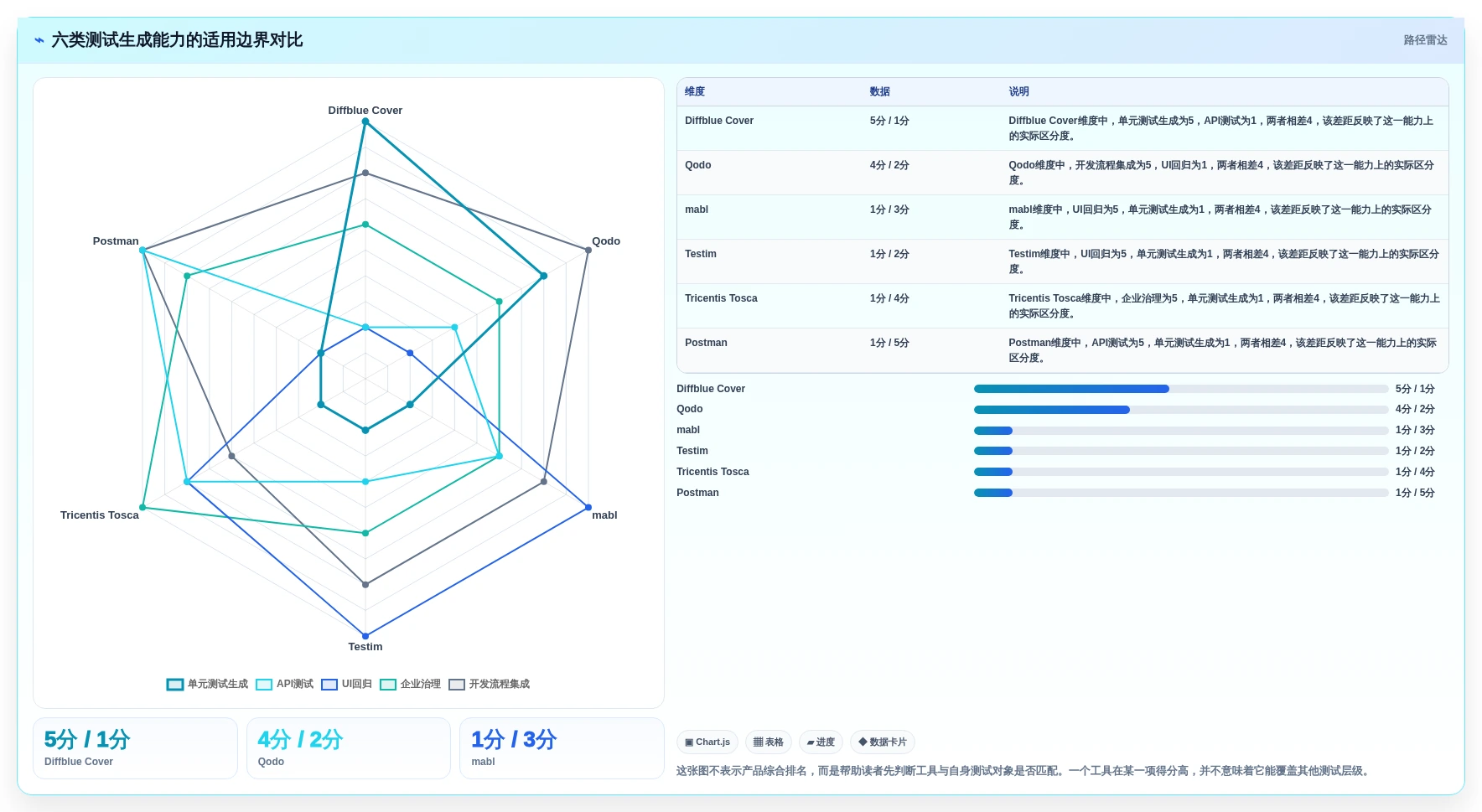The width and height of the screenshot is (1482, 812).
Task: Toggle the 单元测试生成 legend swatch
Action: click(175, 685)
